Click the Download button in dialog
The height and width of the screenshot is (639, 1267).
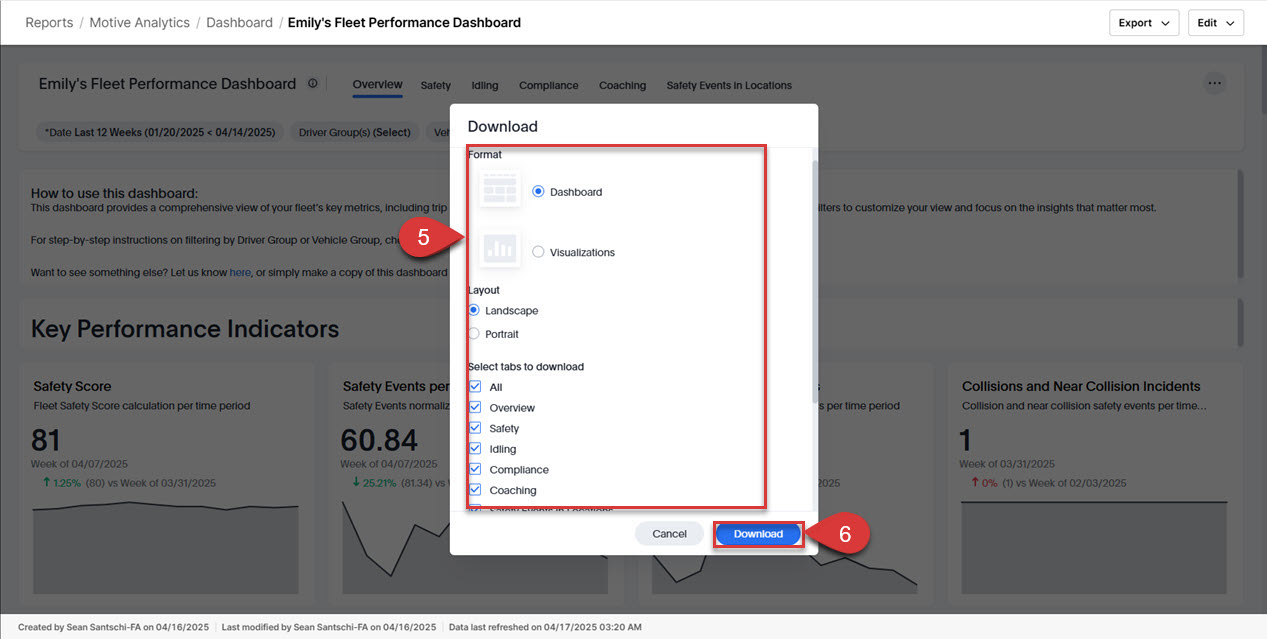[x=758, y=534]
